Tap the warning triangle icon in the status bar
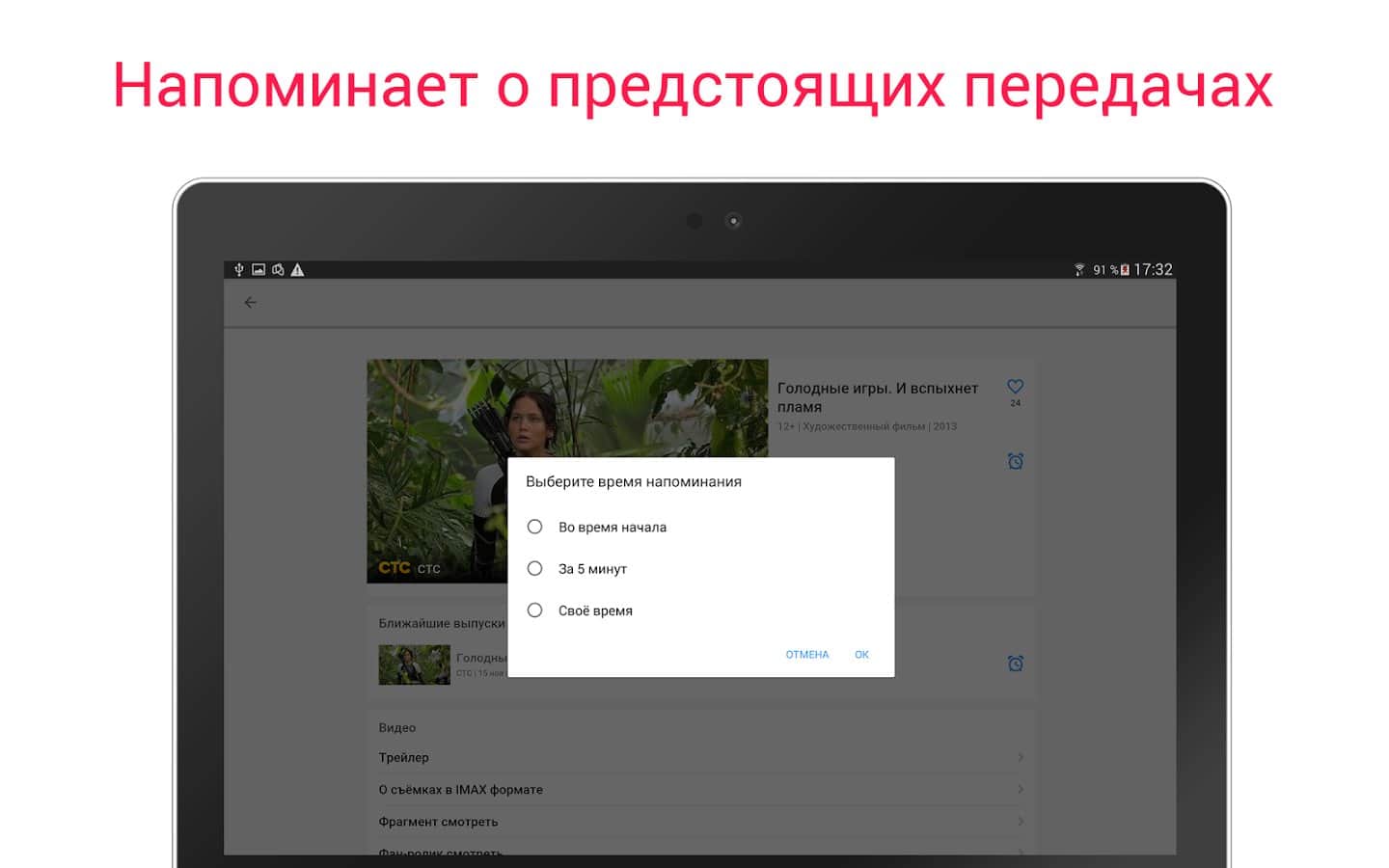This screenshot has width=1389, height=868. point(297,270)
